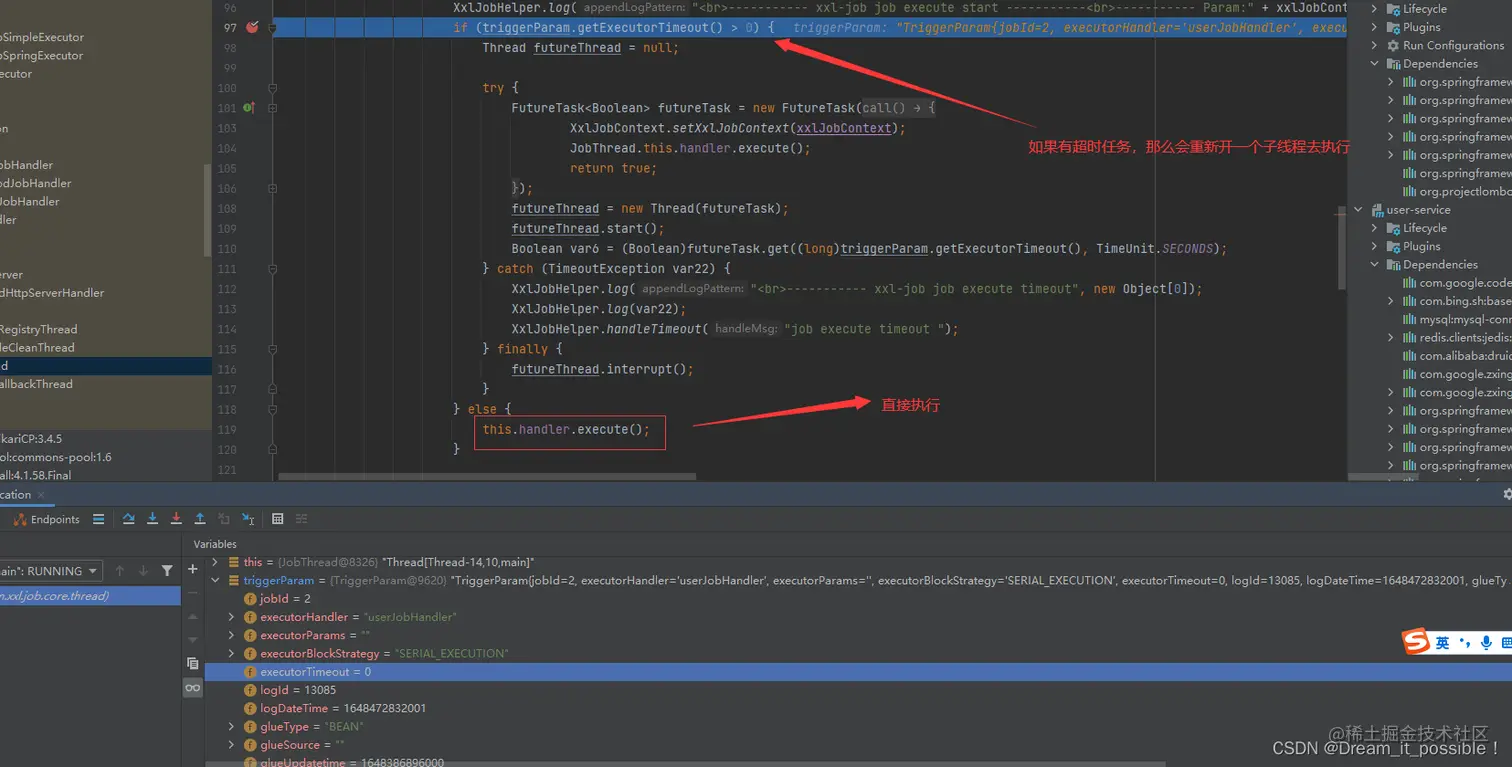Select TriggerCallbackThread in project tree
Viewport: 1512px width, 767px height.
point(36,384)
